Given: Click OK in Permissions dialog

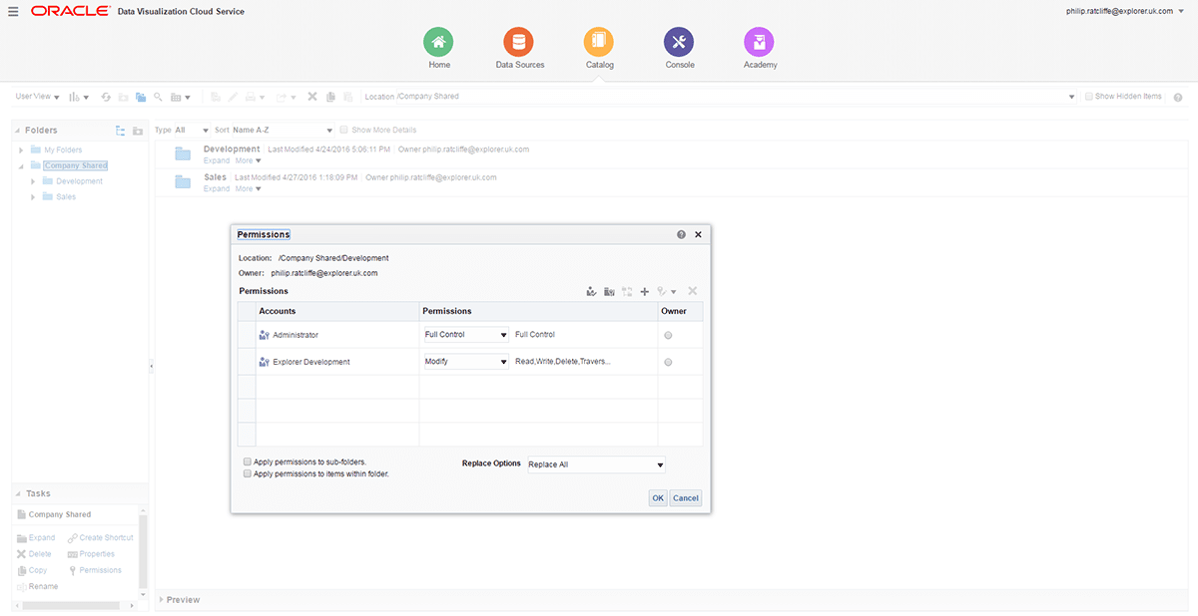Looking at the screenshot, I should point(658,498).
